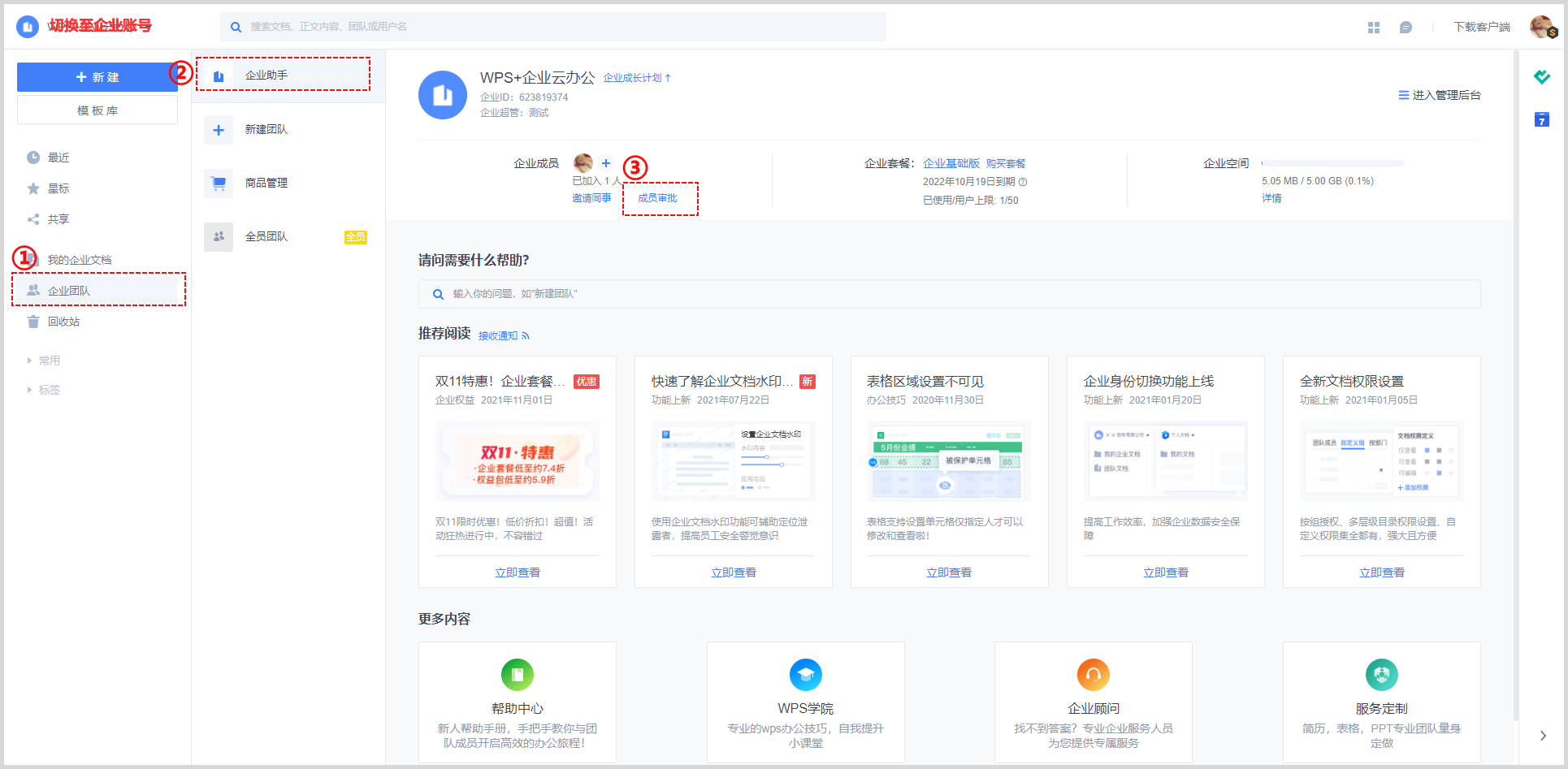Click the 企业基础版 plan link
The image size is (1568, 769).
(x=951, y=163)
